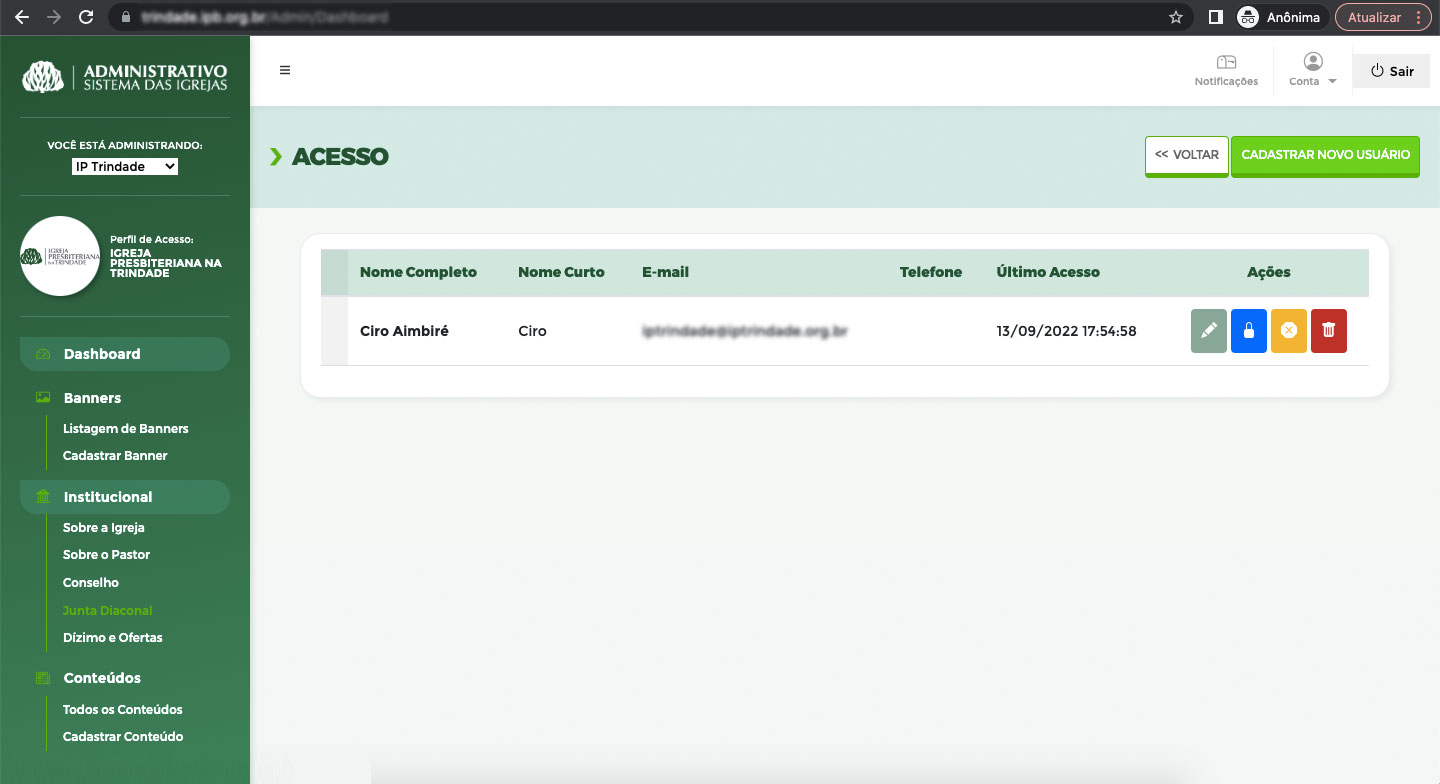
Task: Go to Listagem de Banners
Action: coord(126,428)
